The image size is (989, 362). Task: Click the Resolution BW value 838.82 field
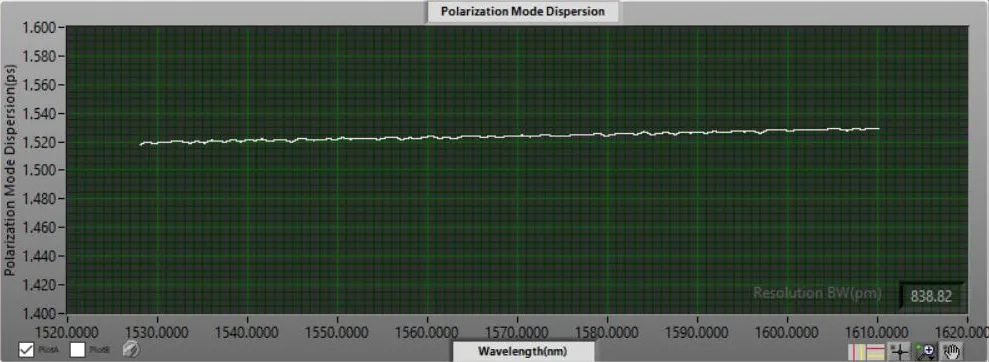(x=931, y=296)
